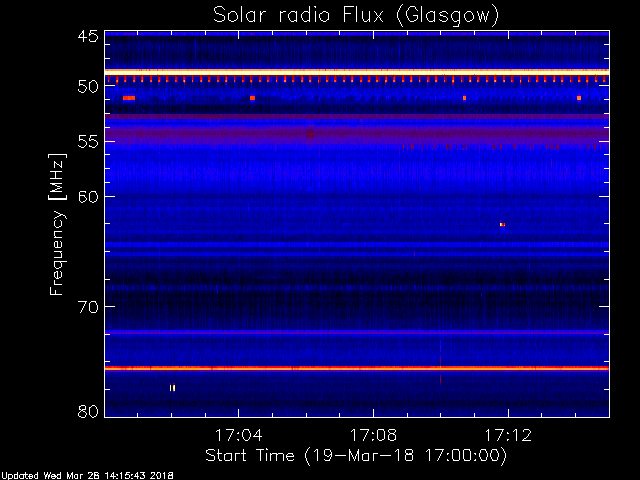The width and height of the screenshot is (640, 480).
Task: Click the bright white emission band near 49 MHz
Action: pos(357,72)
